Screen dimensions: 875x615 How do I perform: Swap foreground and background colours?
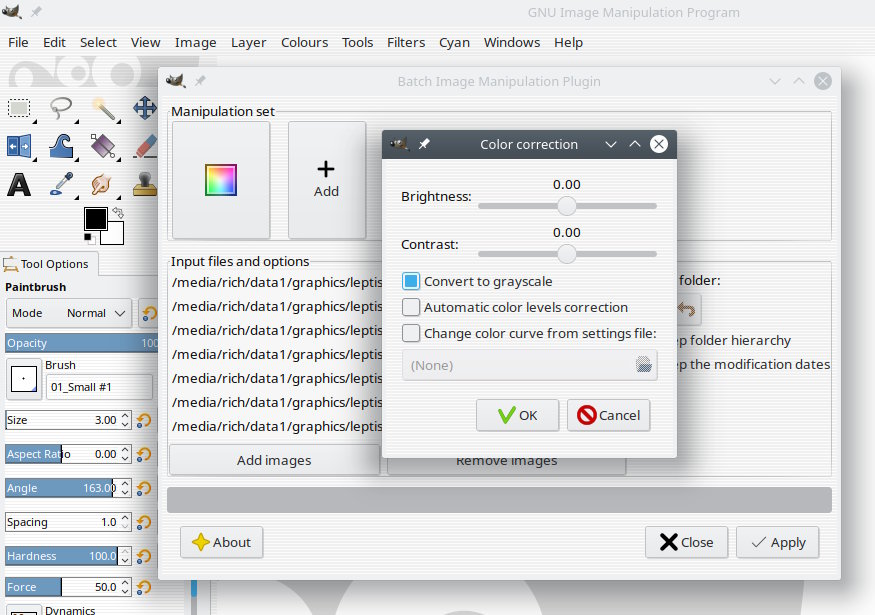[x=118, y=213]
